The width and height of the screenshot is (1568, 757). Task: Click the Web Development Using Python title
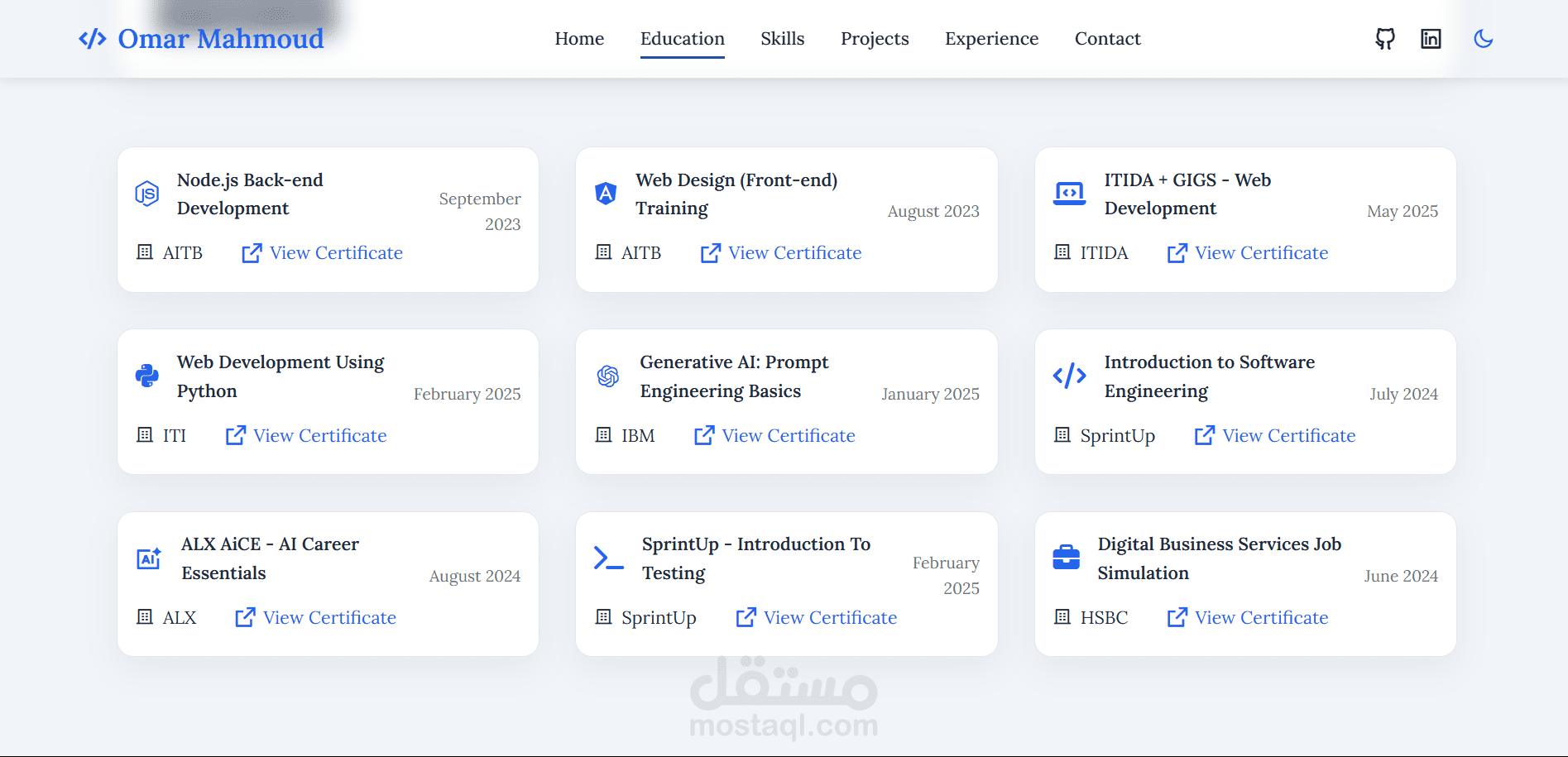[281, 376]
